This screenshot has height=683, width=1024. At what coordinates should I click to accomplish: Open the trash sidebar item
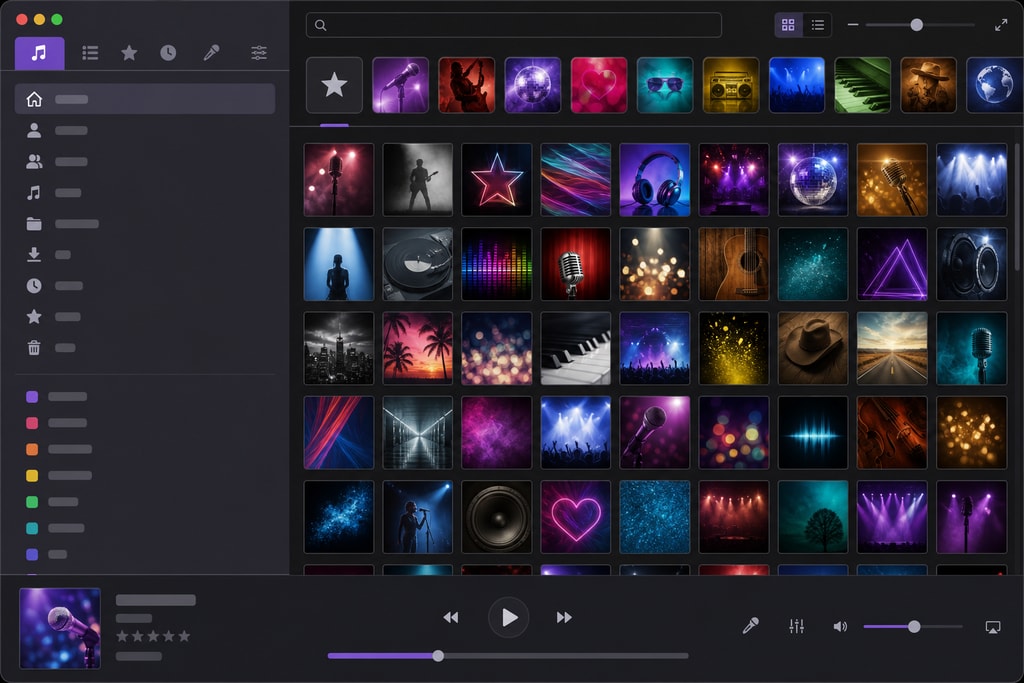(x=34, y=347)
